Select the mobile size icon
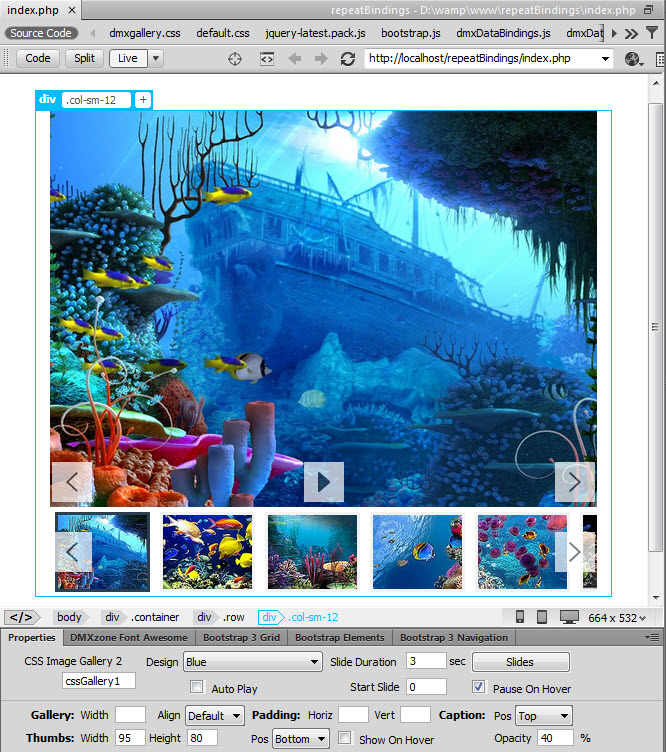 pyautogui.click(x=520, y=617)
